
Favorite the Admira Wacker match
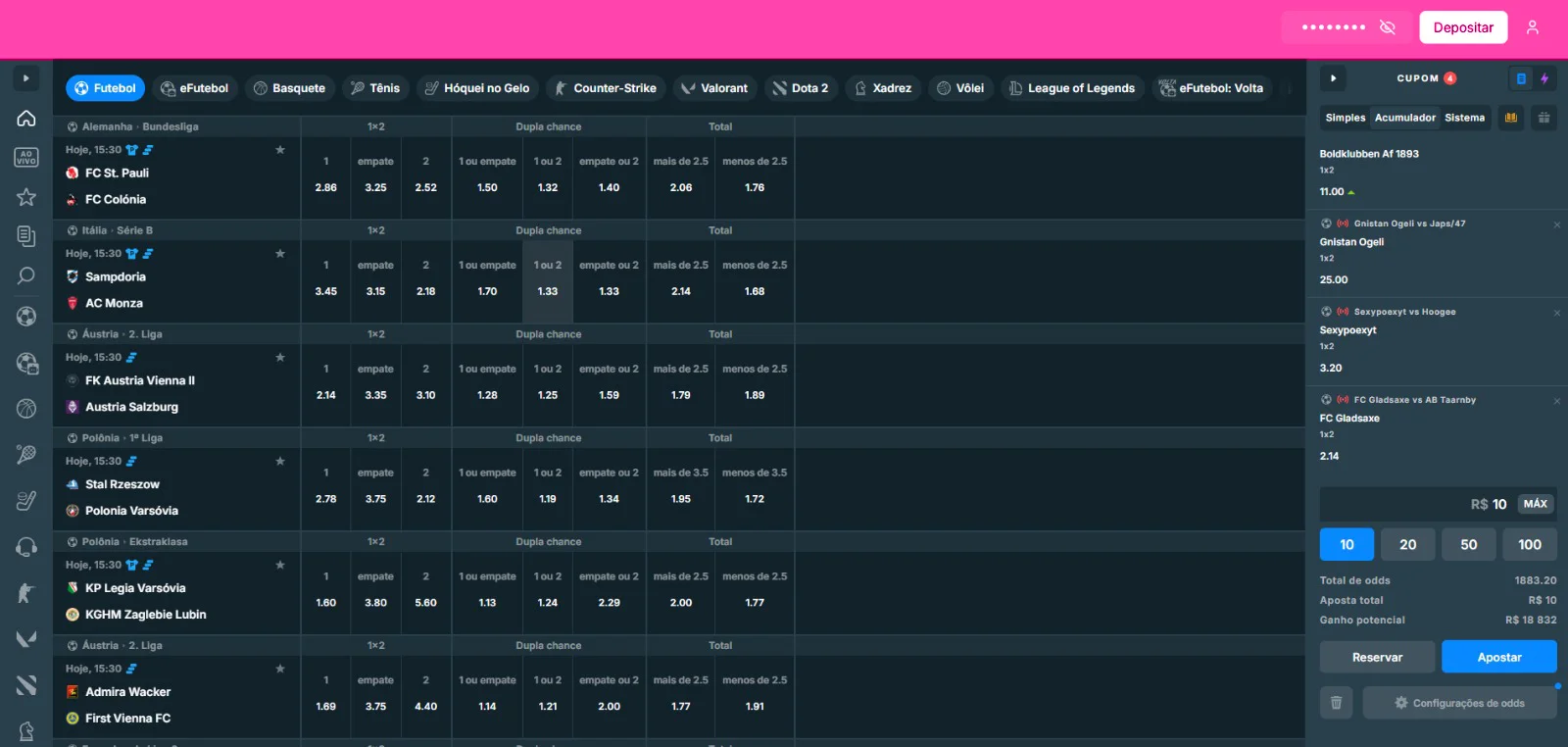point(280,670)
